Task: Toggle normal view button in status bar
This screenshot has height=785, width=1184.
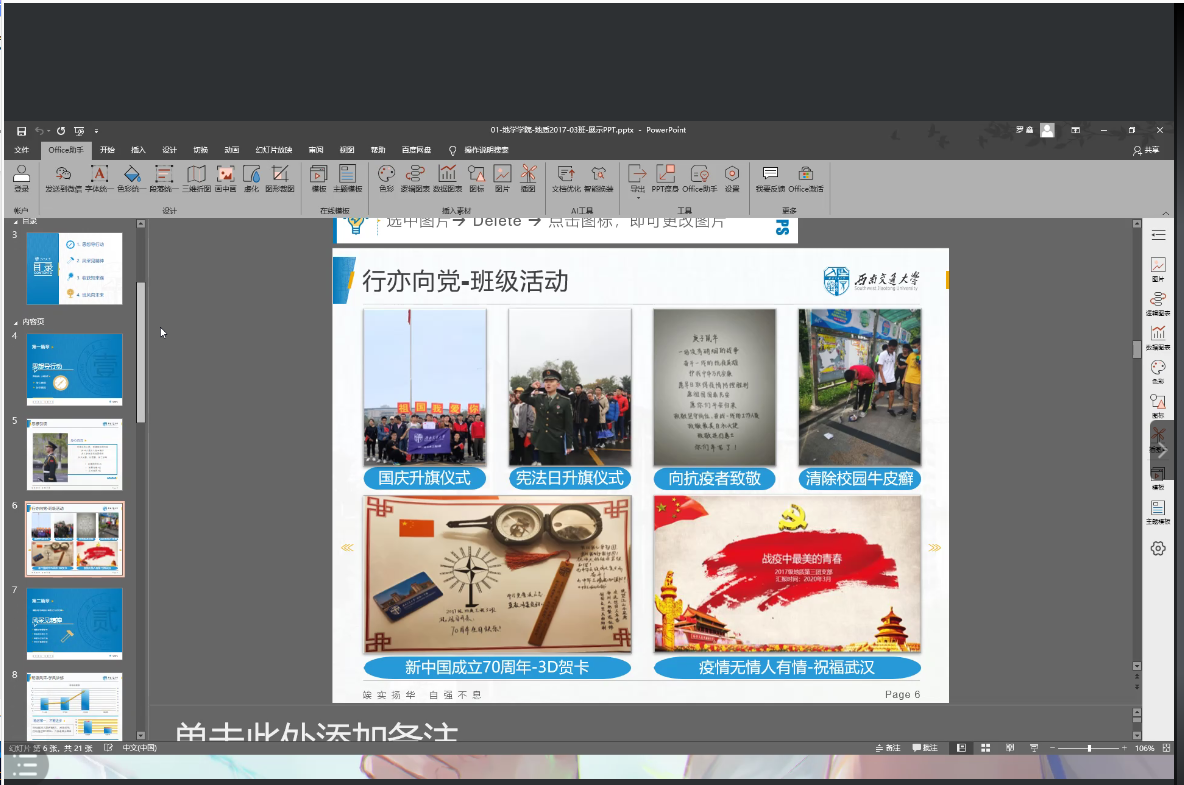Action: pyautogui.click(x=961, y=748)
